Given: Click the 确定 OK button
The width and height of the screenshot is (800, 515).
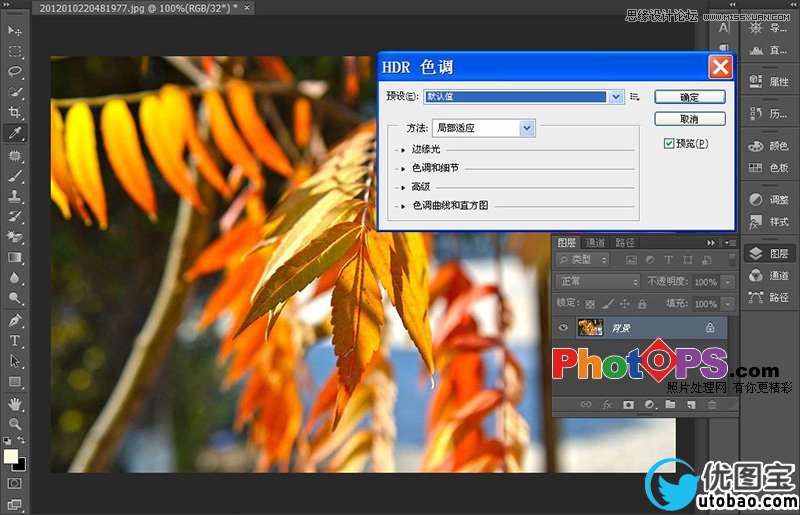Looking at the screenshot, I should (x=690, y=97).
